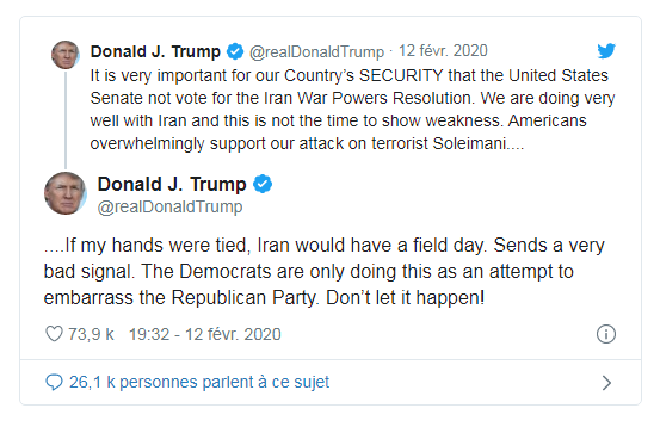The height and width of the screenshot is (433, 660).
Task: Open the "19:32 - 12 févr. 2020" timestamp
Action: 203,333
